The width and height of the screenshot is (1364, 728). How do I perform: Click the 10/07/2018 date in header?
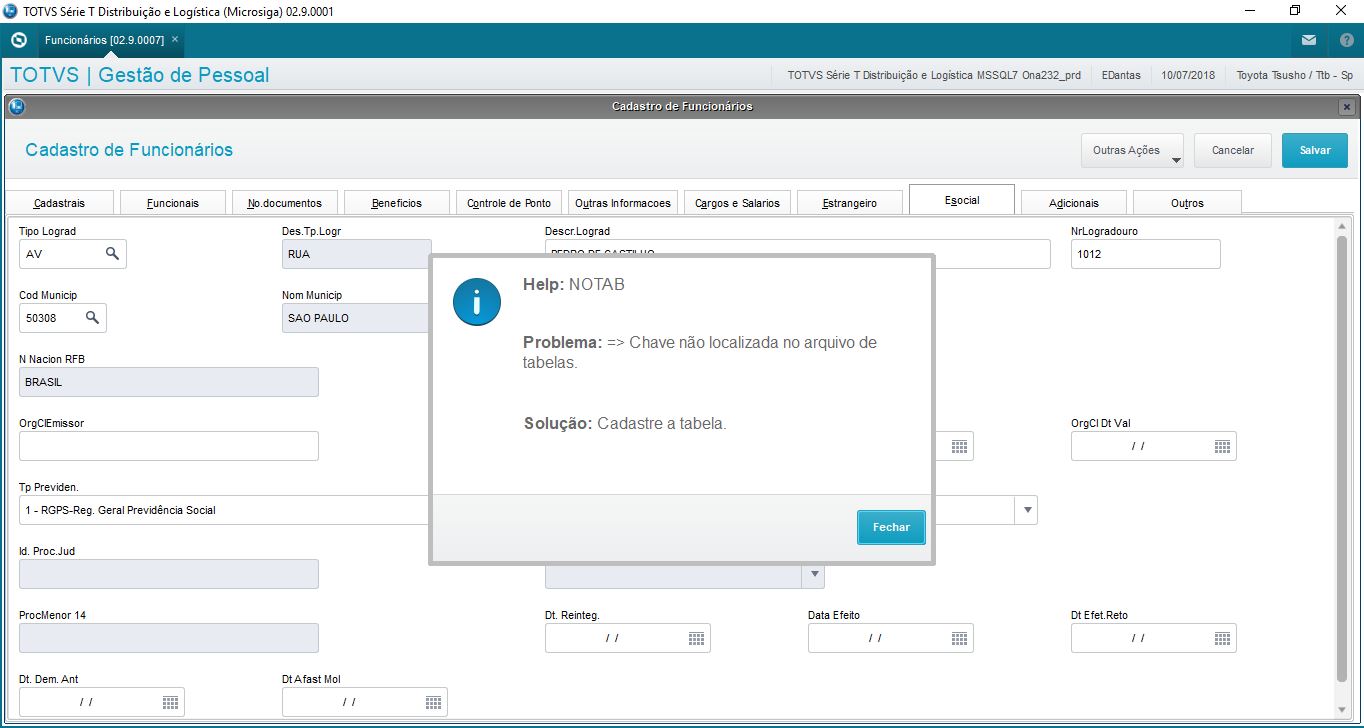point(1188,75)
